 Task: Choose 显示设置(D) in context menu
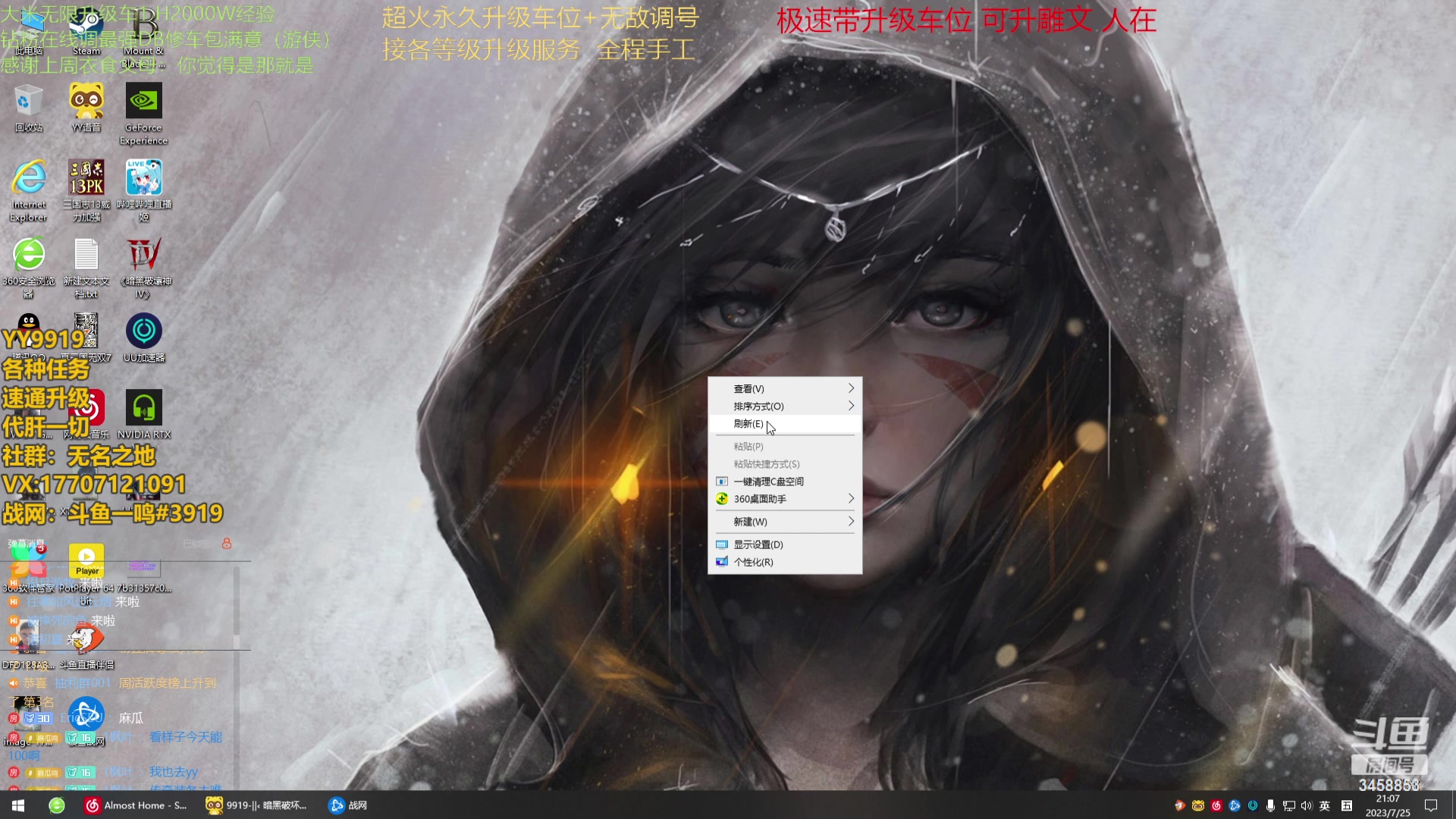coord(785,544)
